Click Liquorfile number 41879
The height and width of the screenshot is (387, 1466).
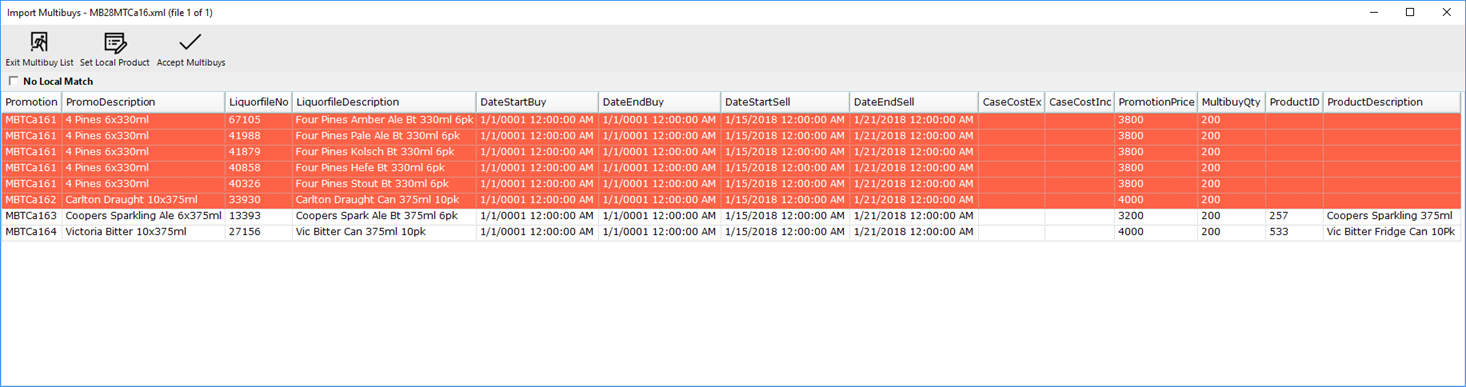point(258,152)
